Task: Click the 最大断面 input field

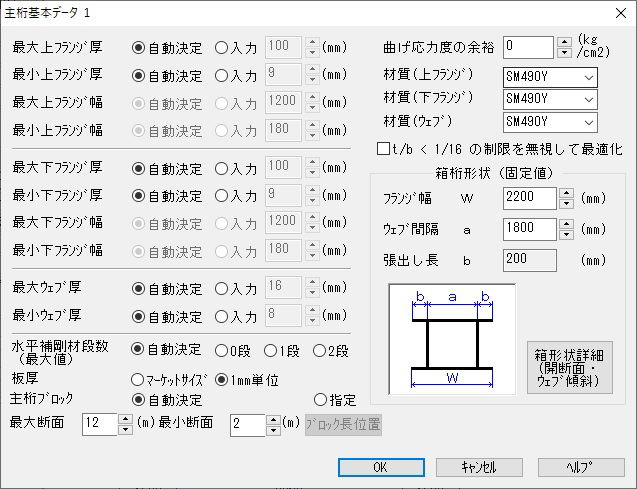Action: (x=100, y=424)
